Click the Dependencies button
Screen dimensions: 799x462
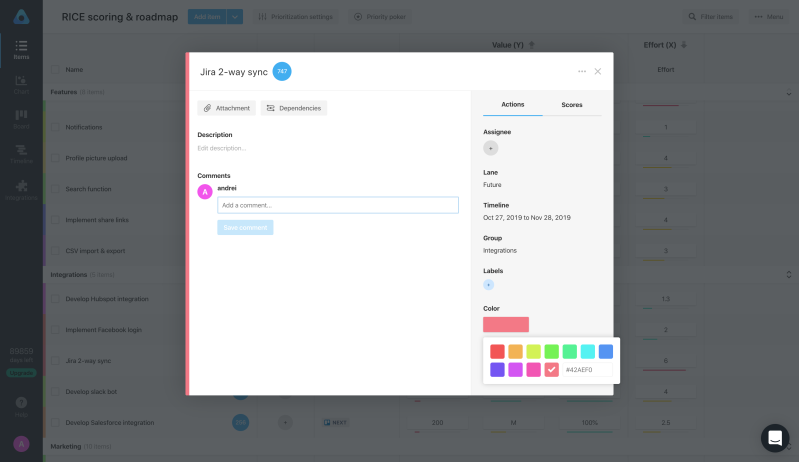294,108
